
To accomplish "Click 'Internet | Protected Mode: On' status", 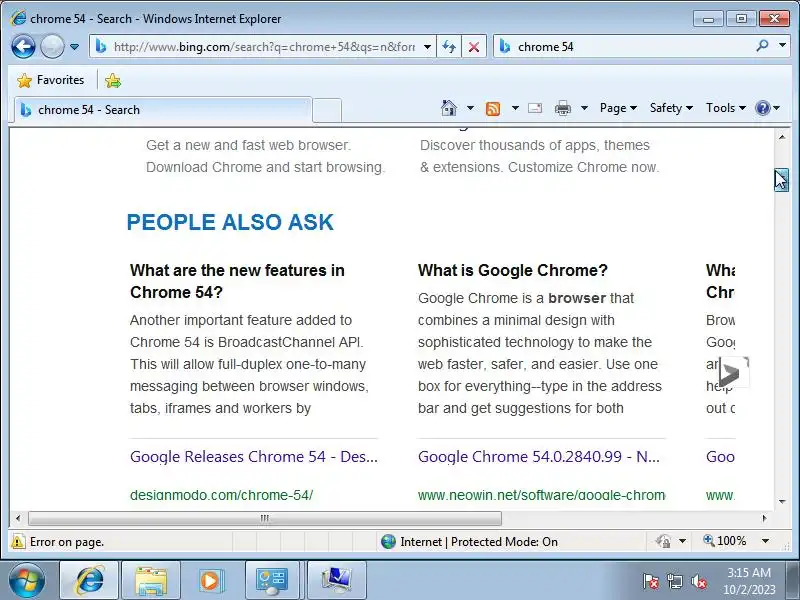I will 469,541.
